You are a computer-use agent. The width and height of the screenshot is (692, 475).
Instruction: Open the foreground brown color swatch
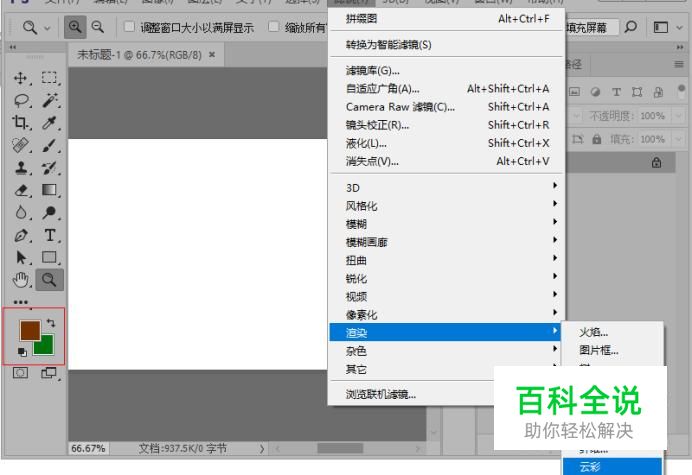[x=29, y=330]
